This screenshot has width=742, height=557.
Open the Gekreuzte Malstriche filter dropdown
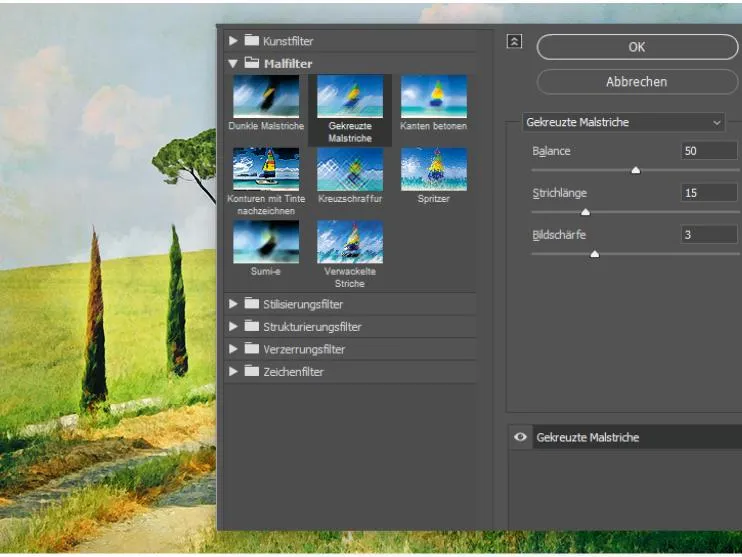[624, 122]
